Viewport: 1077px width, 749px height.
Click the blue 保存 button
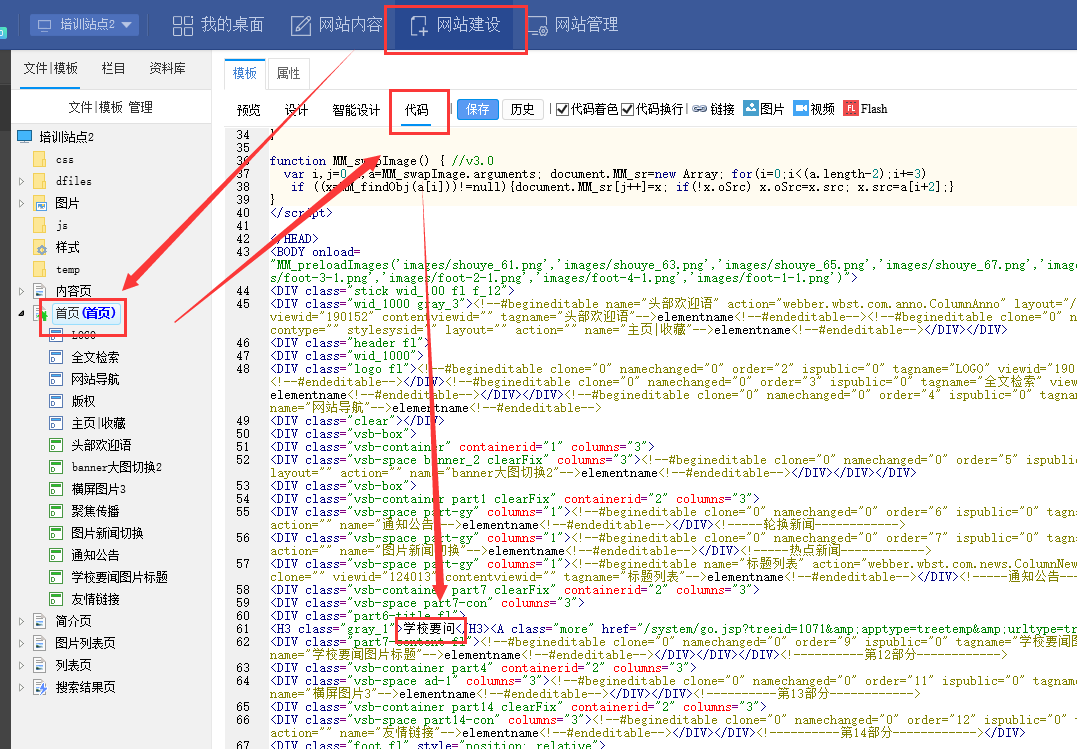[x=478, y=109]
